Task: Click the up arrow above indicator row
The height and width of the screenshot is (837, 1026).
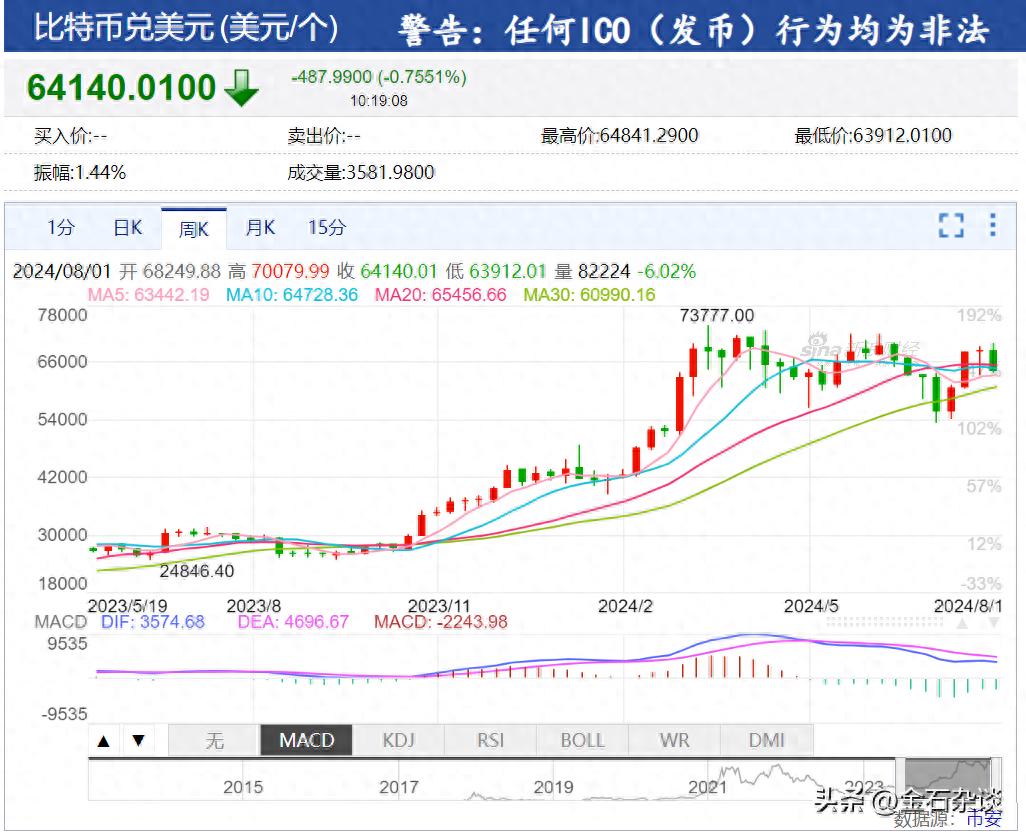Action: pyautogui.click(x=105, y=740)
